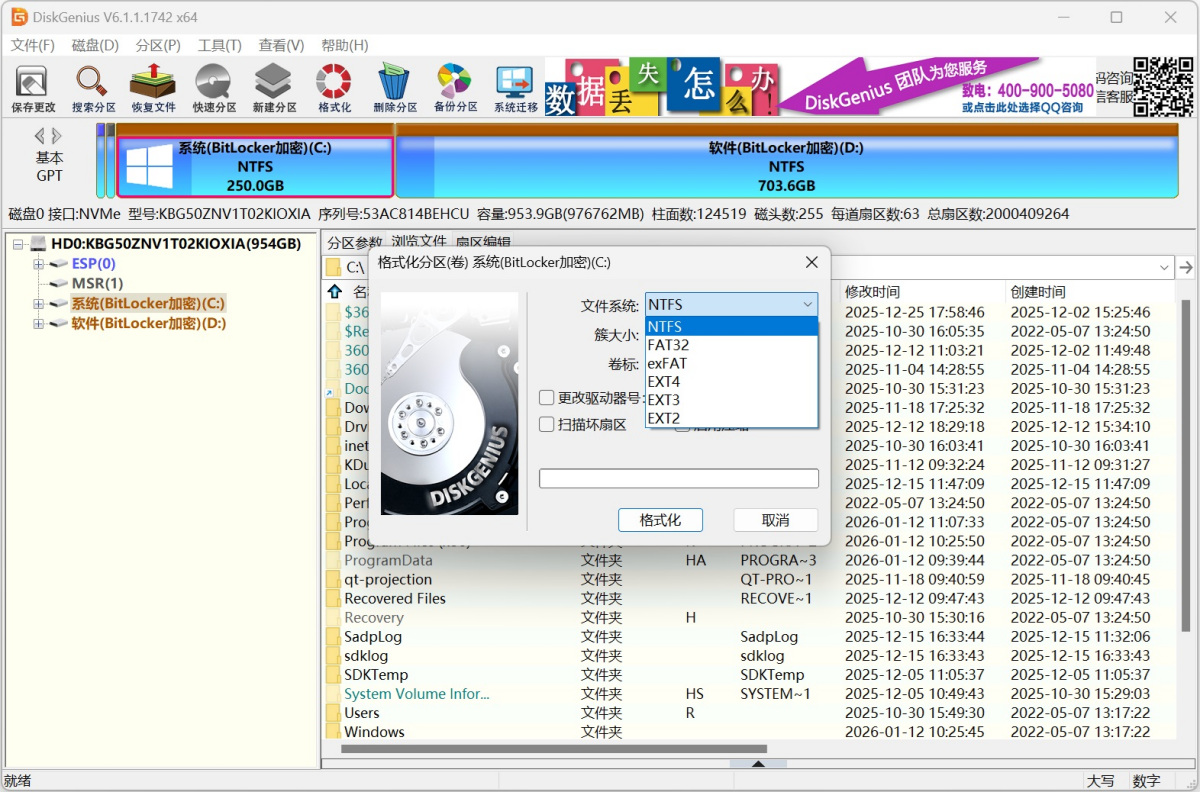Select exFAT from the file system list
Screen dimensions: 1200x792
pyautogui.click(x=667, y=363)
